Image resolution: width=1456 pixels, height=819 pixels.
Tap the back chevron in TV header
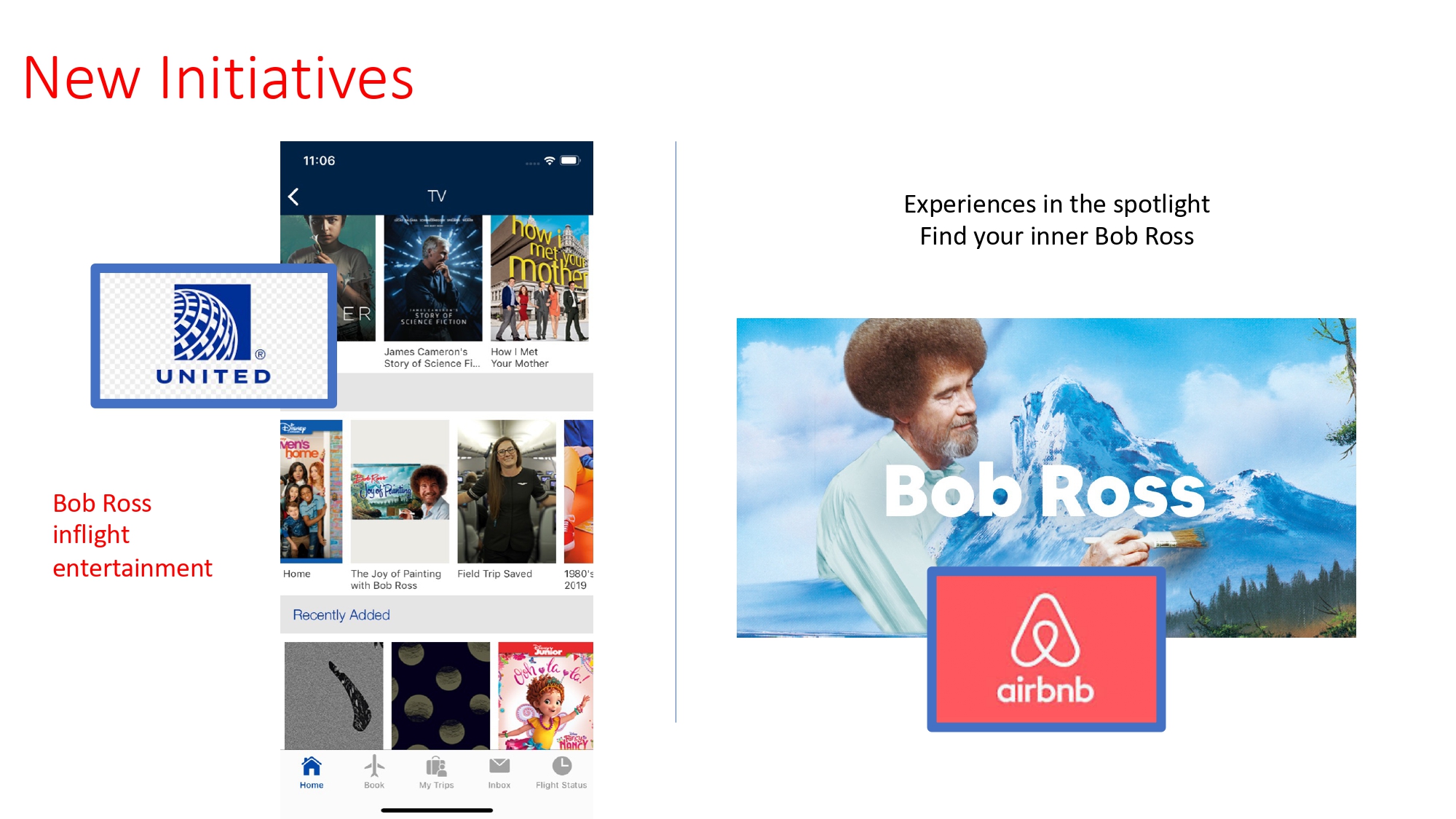[293, 197]
